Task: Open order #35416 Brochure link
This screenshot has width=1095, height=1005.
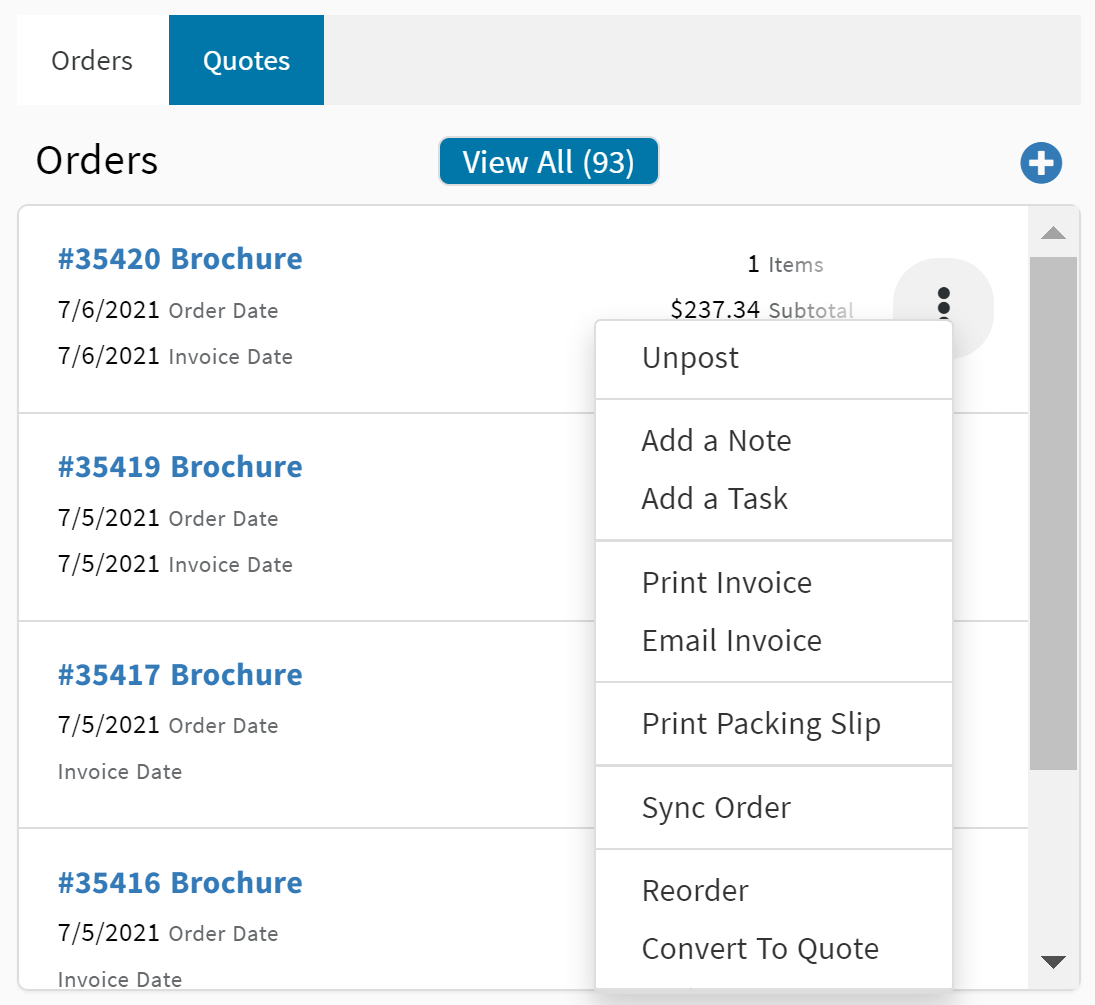Action: tap(180, 883)
